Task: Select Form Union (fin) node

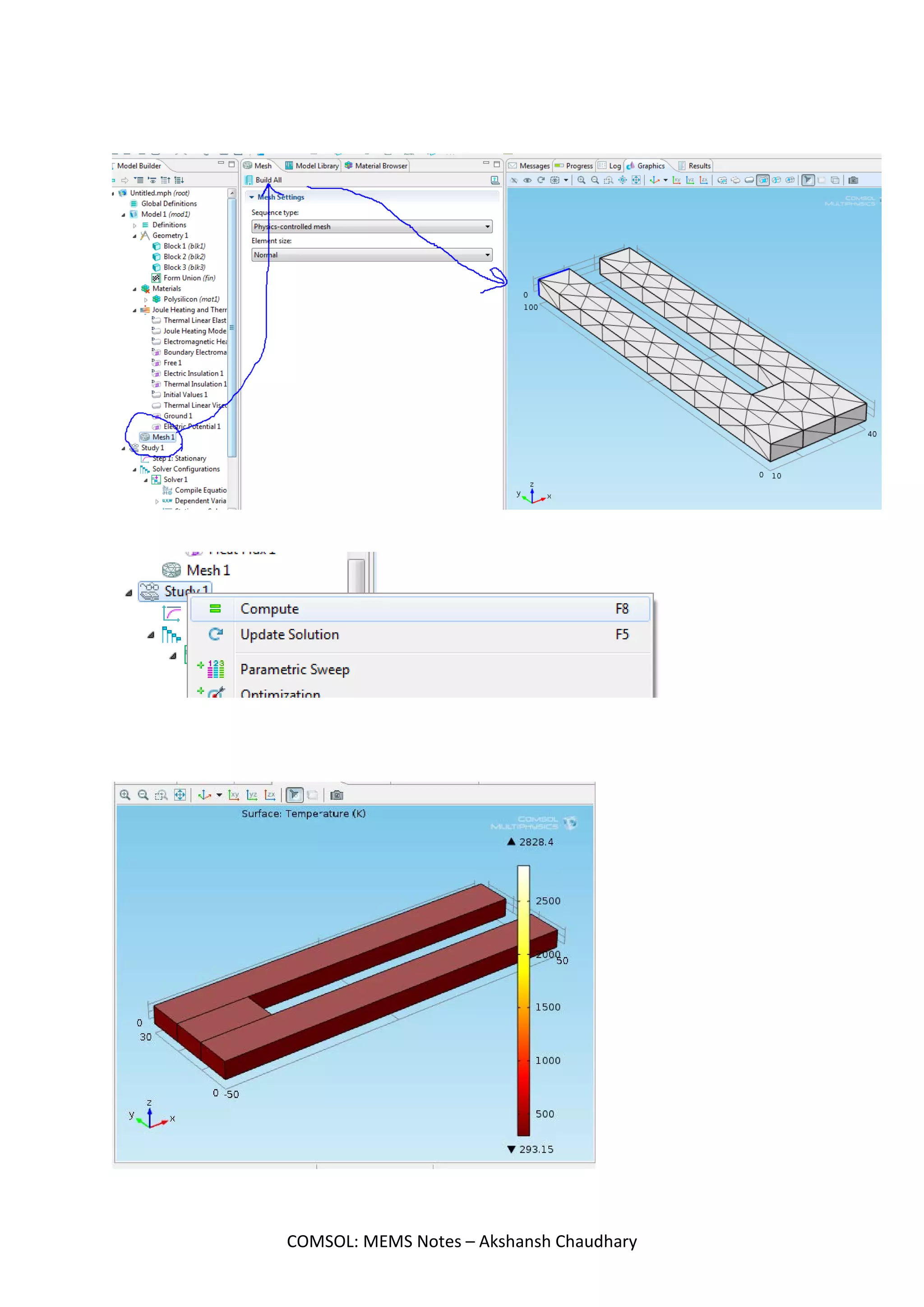Action: [183, 278]
